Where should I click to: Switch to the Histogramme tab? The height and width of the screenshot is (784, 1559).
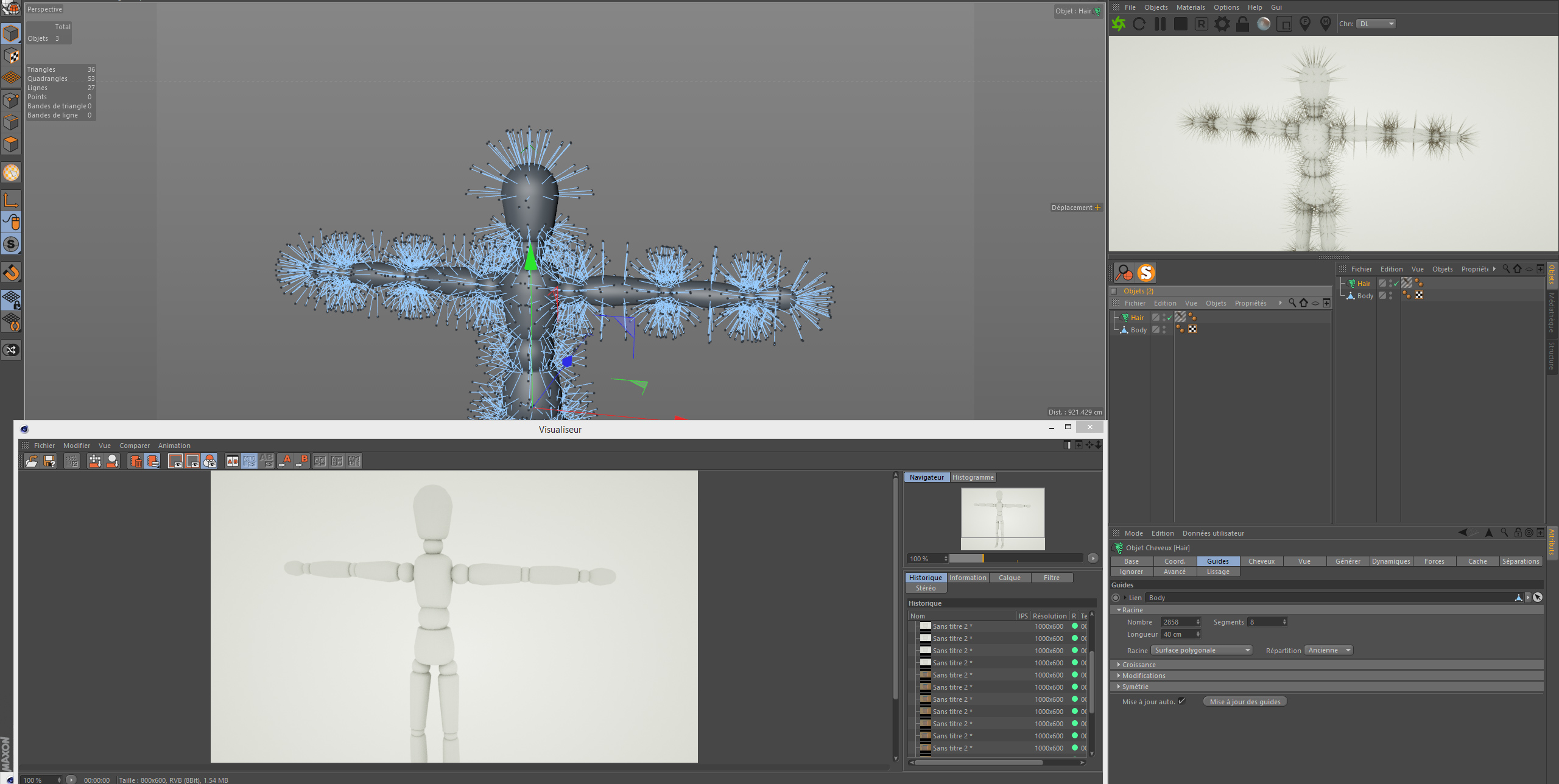973,477
